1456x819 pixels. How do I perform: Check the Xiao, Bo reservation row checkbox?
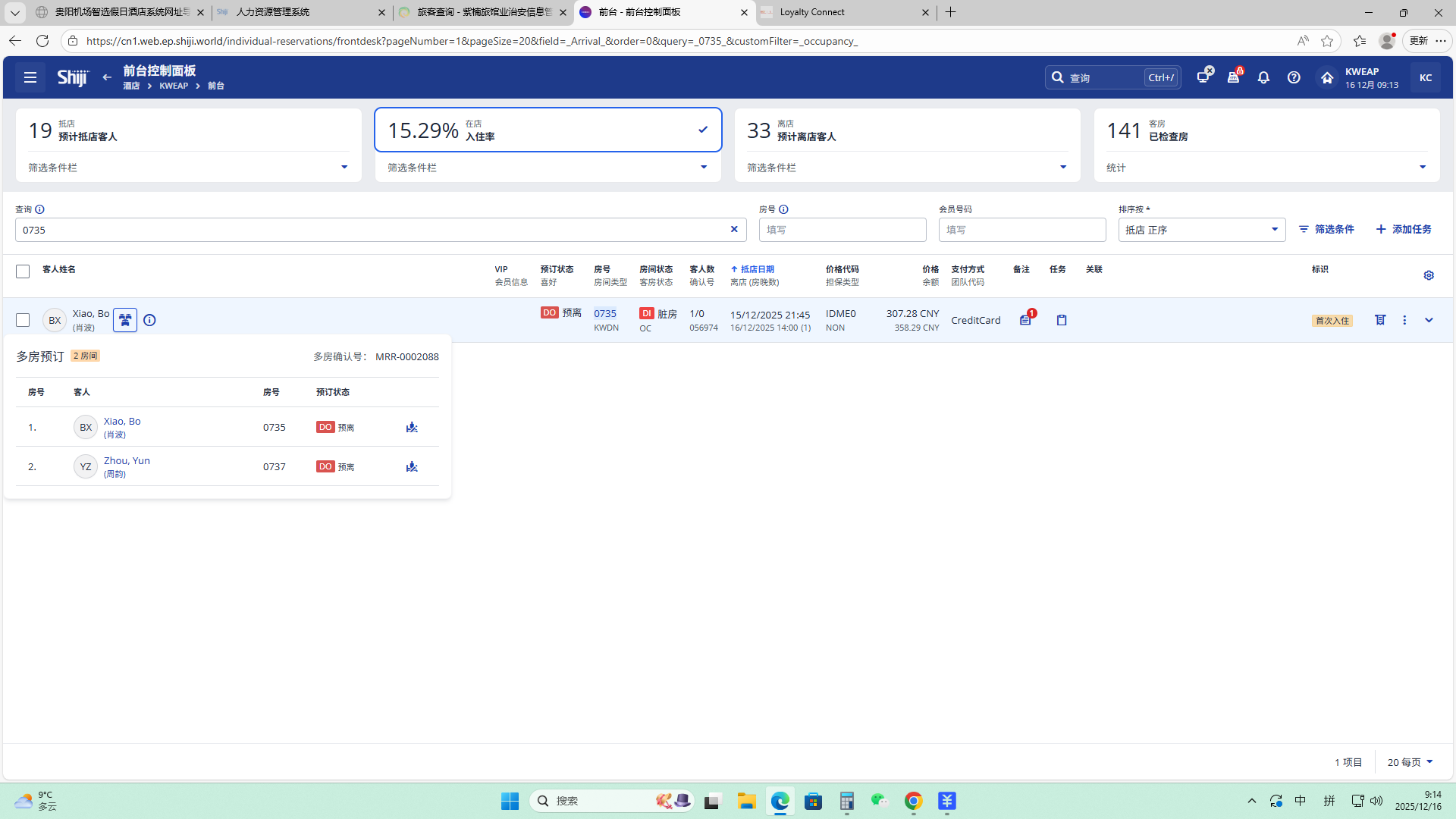coord(23,320)
